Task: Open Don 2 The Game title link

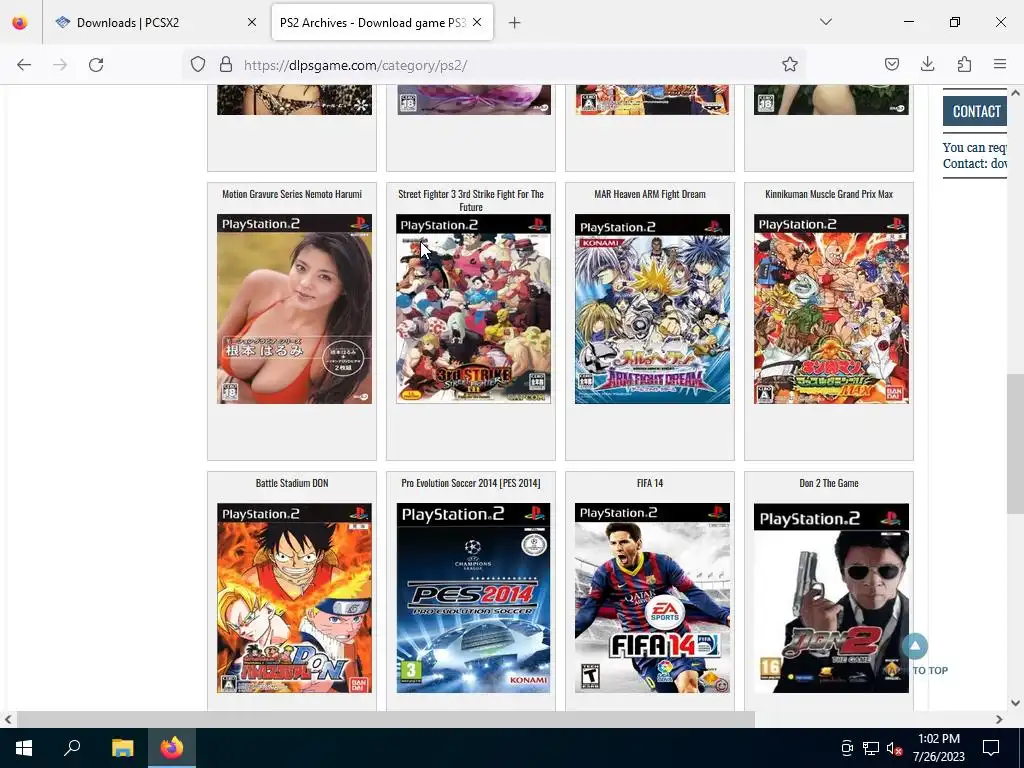Action: coord(829,483)
